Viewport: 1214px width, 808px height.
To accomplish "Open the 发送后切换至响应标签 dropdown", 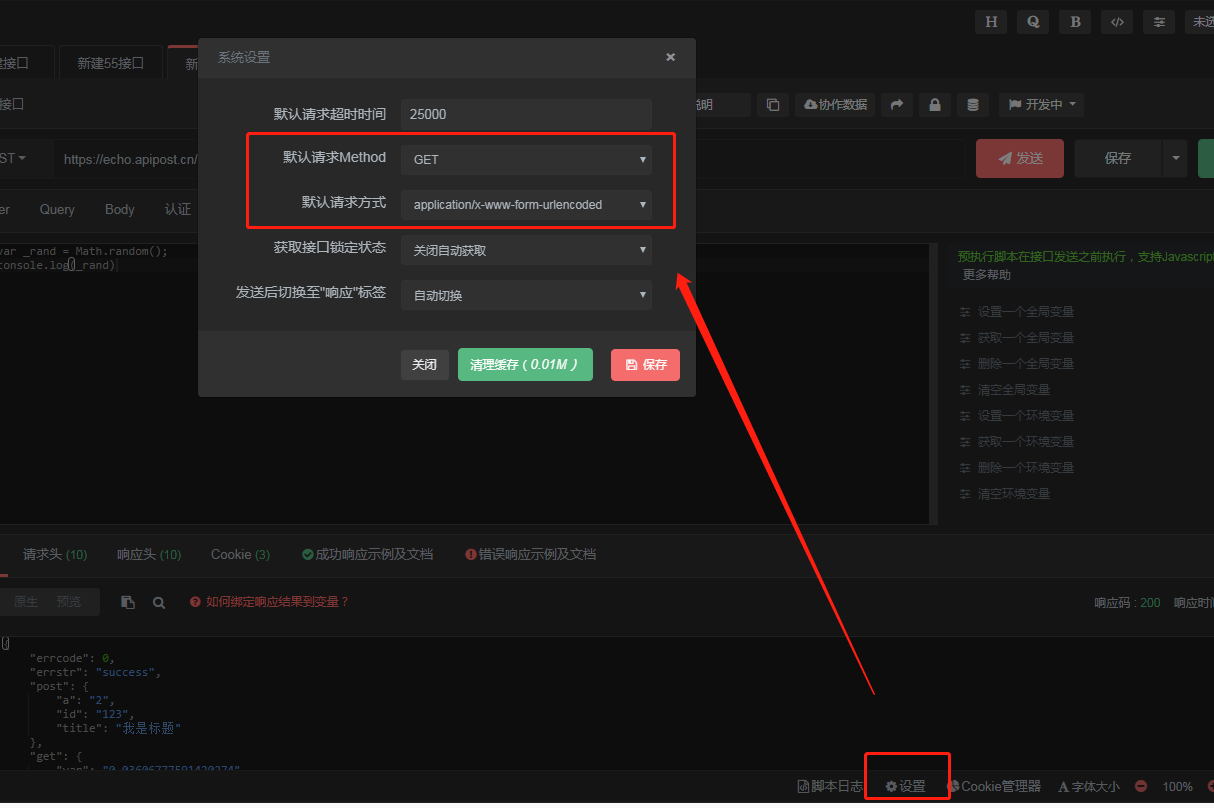I will click(526, 295).
